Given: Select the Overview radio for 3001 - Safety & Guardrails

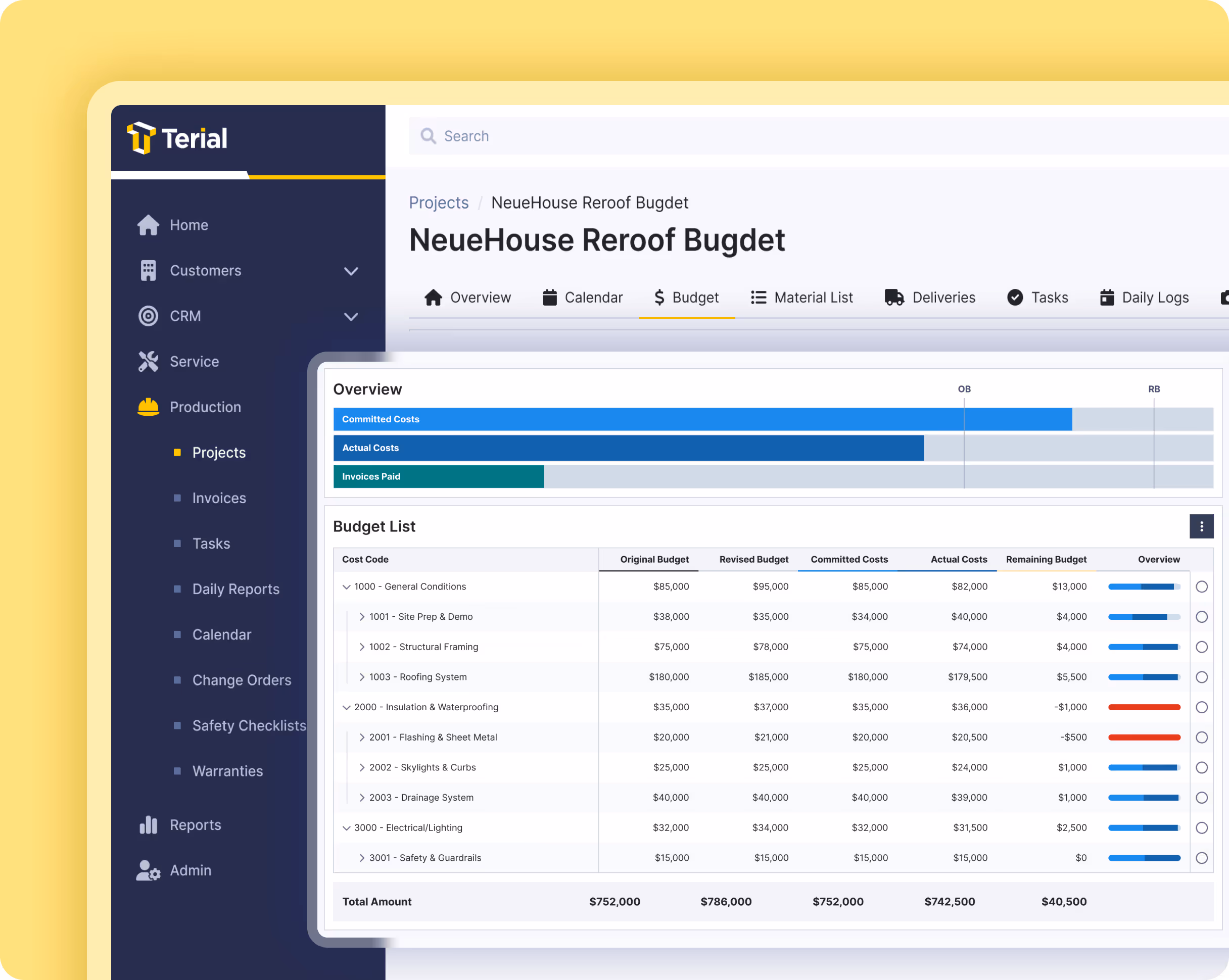Looking at the screenshot, I should [x=1203, y=858].
